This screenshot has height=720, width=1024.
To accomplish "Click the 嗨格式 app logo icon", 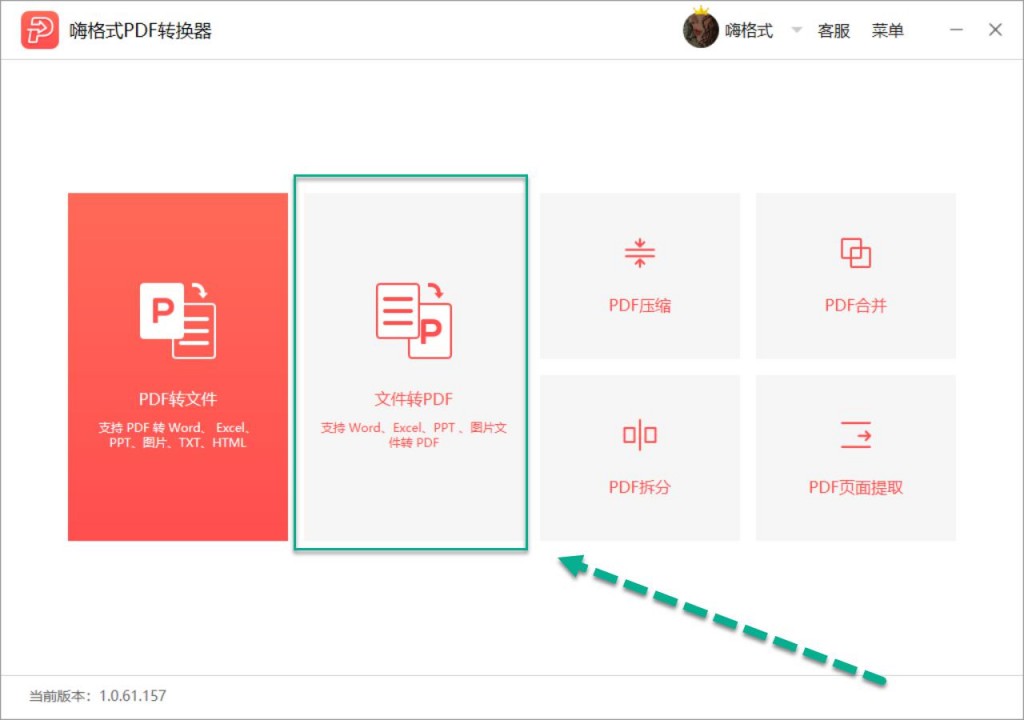I will pyautogui.click(x=39, y=30).
